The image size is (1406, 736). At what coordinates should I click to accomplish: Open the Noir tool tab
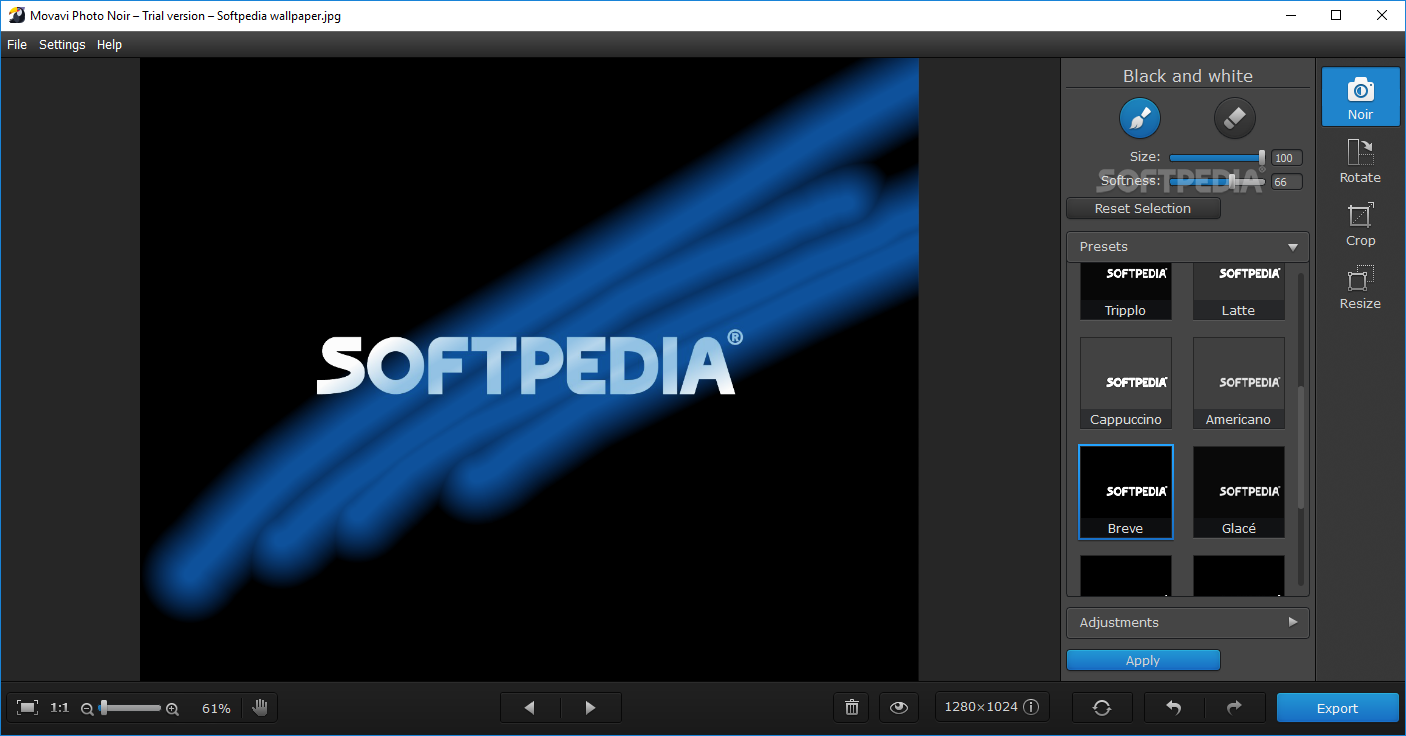click(x=1360, y=97)
